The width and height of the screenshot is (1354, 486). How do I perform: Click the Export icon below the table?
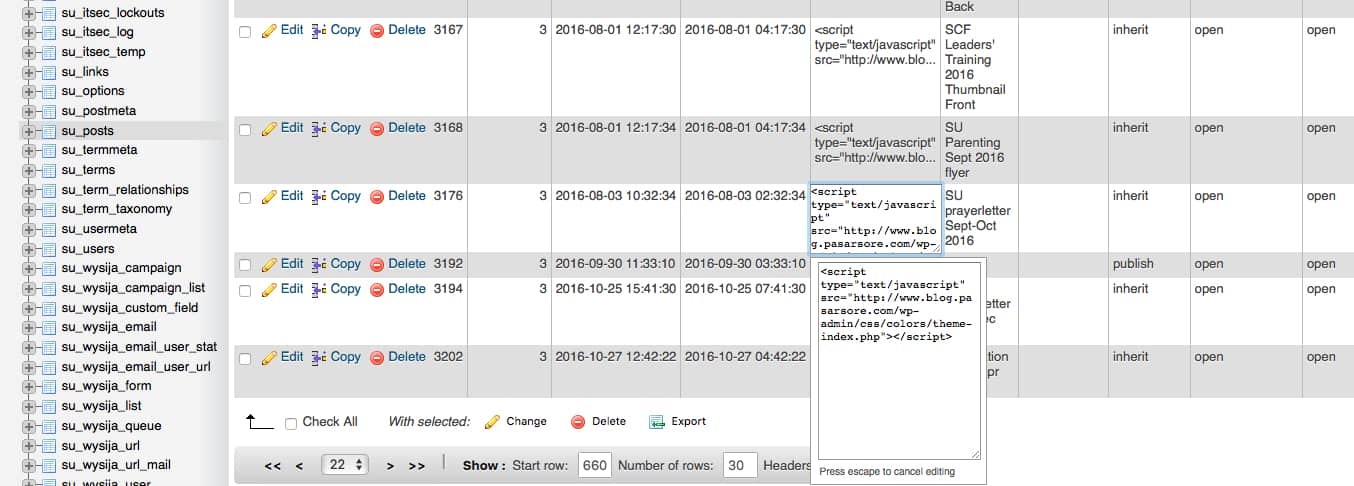[x=657, y=422]
